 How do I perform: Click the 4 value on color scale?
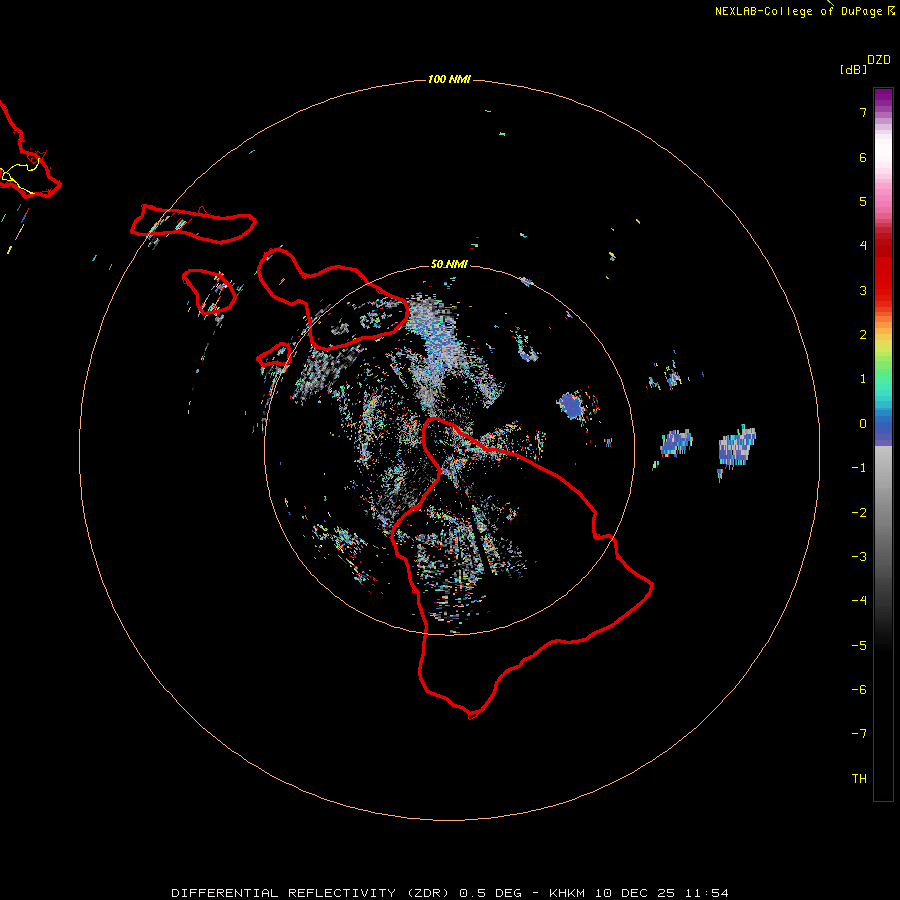tap(863, 246)
